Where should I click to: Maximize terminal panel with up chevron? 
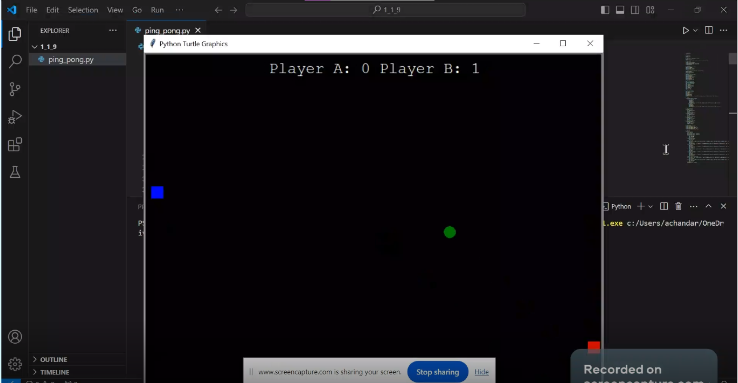[708, 206]
